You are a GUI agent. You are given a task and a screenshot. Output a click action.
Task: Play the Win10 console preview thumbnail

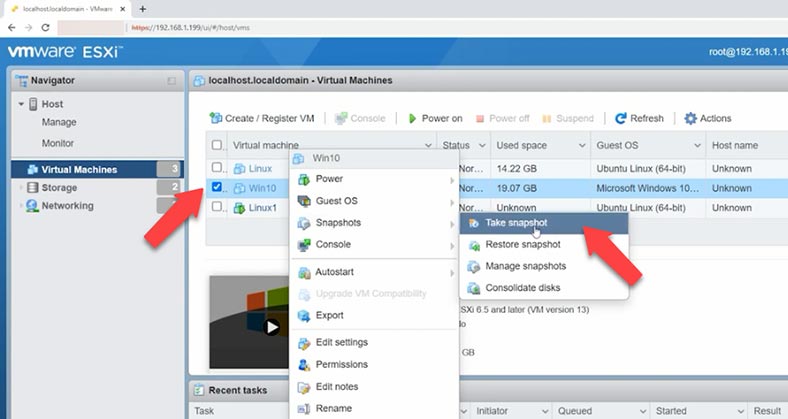point(272,327)
